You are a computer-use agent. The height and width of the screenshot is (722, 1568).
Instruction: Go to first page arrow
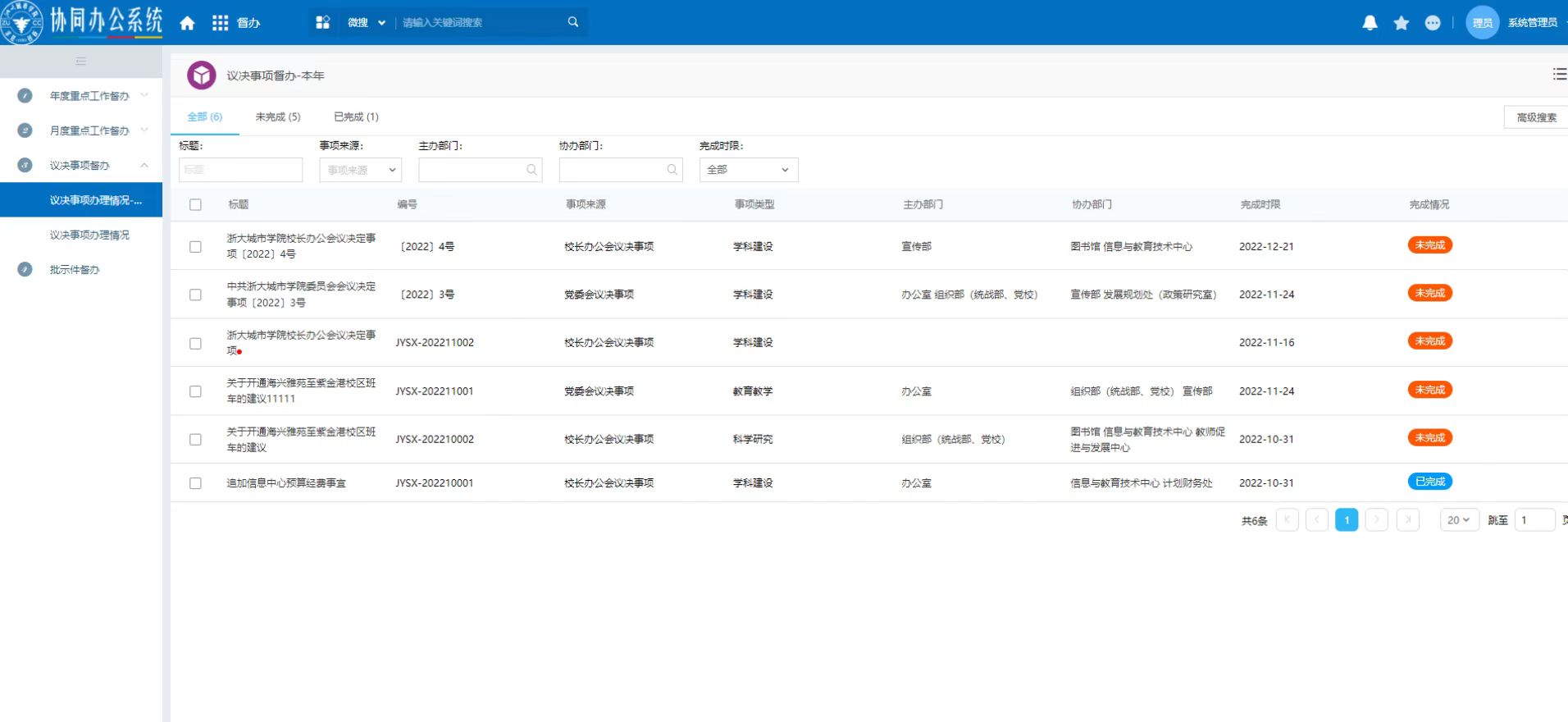[x=1287, y=520]
